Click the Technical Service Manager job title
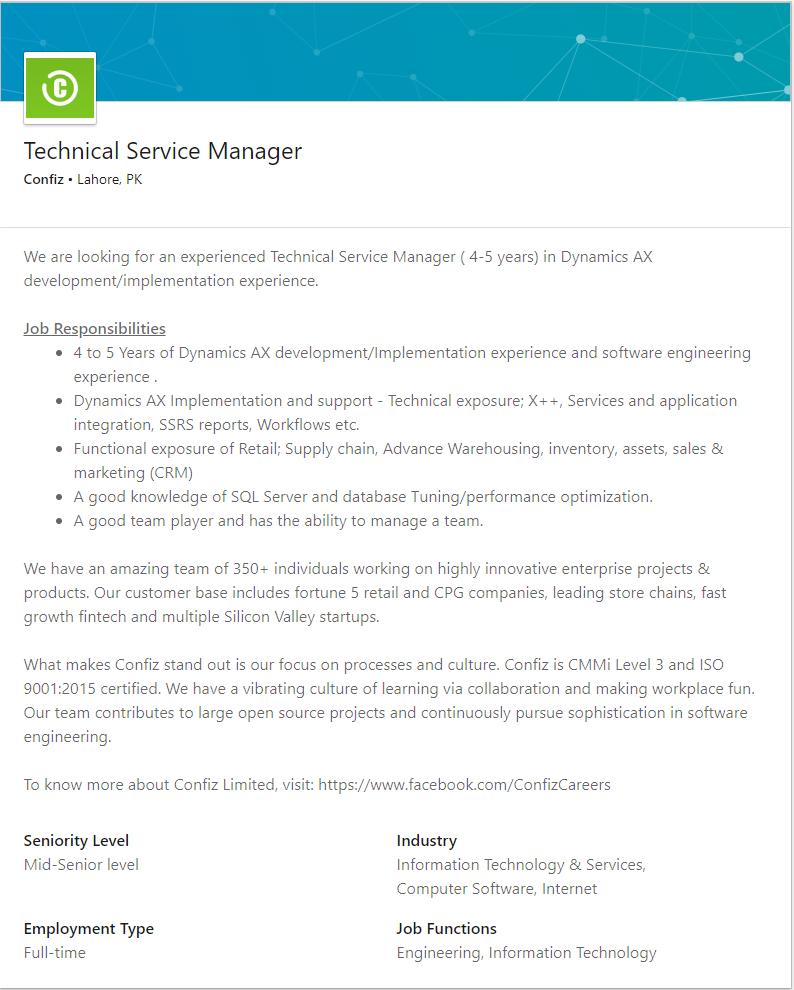This screenshot has height=990, width=794. point(163,151)
